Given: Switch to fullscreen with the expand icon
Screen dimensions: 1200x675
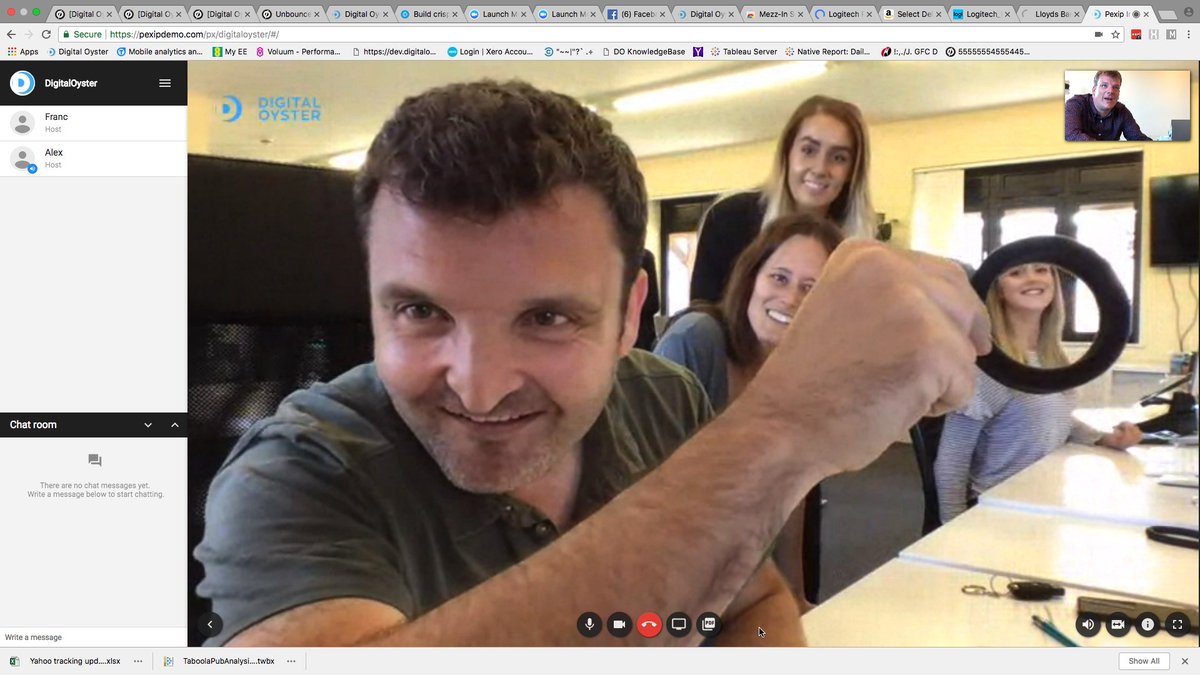Looking at the screenshot, I should coord(1178,624).
